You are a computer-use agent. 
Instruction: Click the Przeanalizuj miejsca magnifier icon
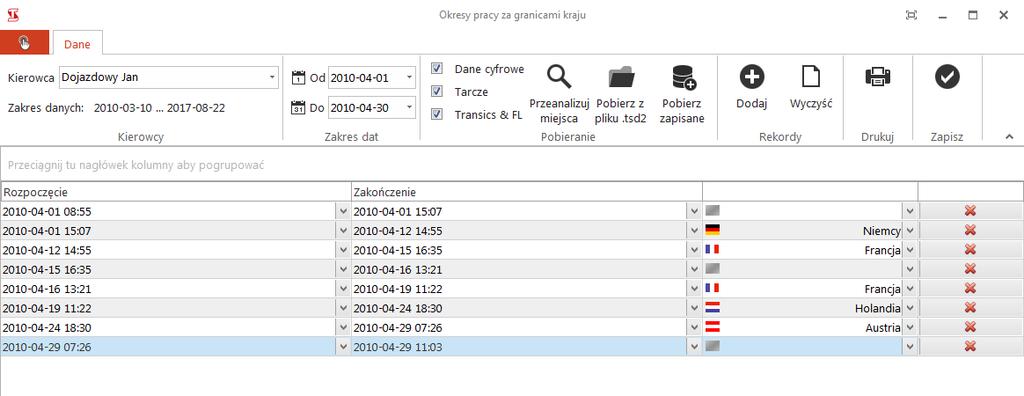(x=559, y=77)
